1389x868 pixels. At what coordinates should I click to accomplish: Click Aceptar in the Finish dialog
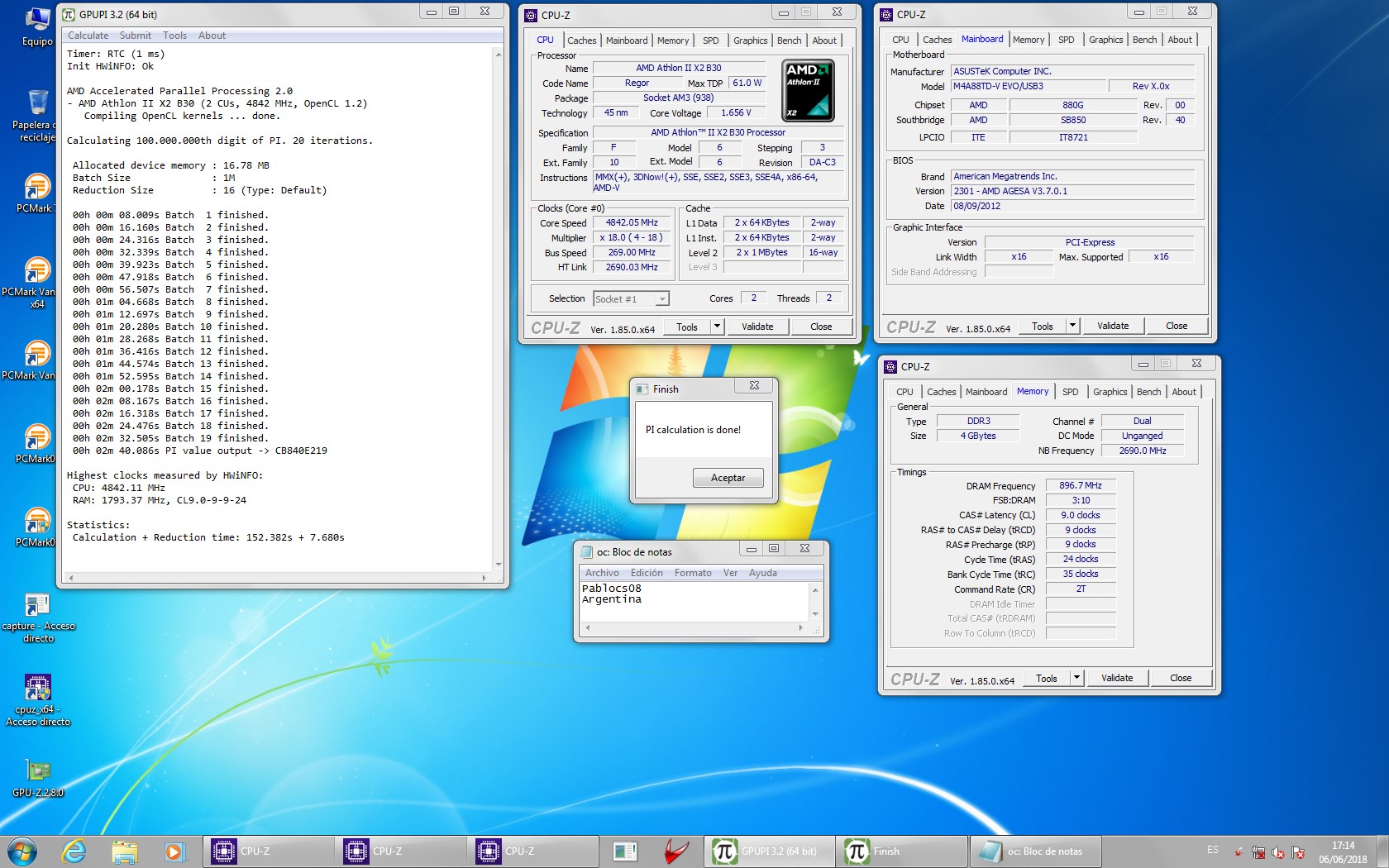(x=728, y=478)
